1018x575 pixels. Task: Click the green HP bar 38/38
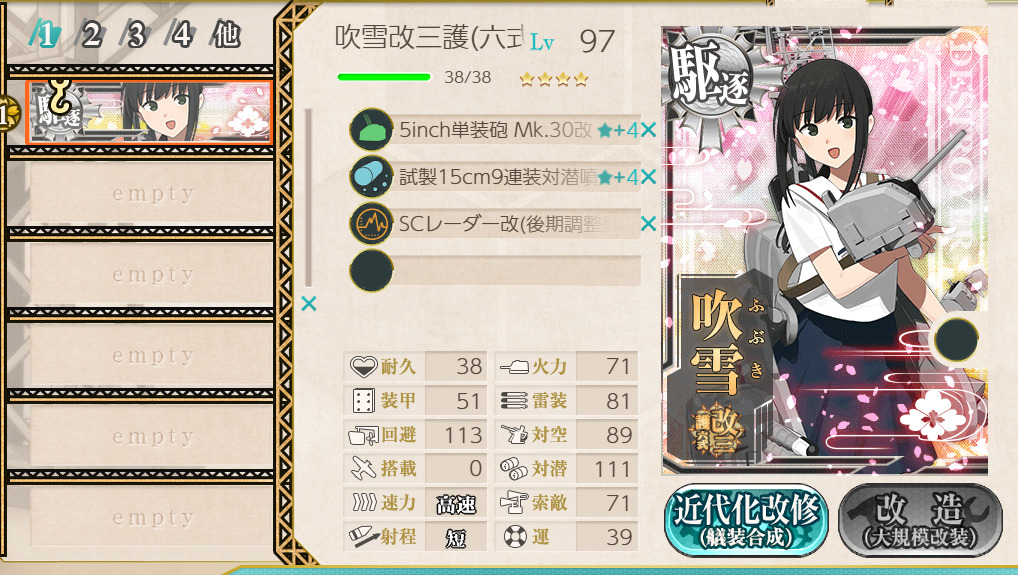coord(384,77)
